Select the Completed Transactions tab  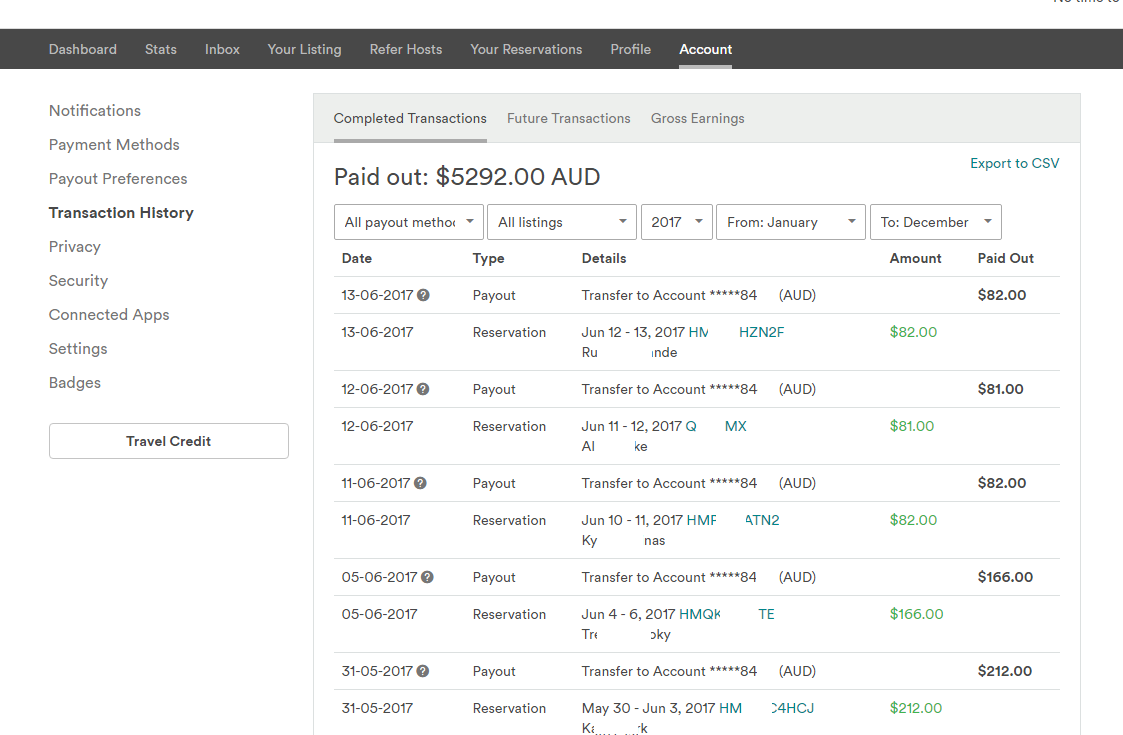(x=410, y=118)
